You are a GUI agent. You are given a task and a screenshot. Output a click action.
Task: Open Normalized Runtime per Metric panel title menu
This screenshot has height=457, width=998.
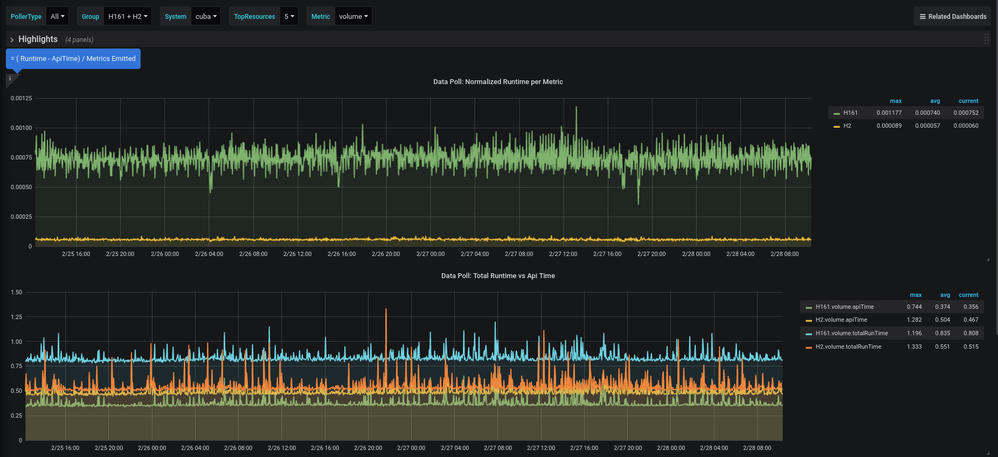pyautogui.click(x=498, y=81)
